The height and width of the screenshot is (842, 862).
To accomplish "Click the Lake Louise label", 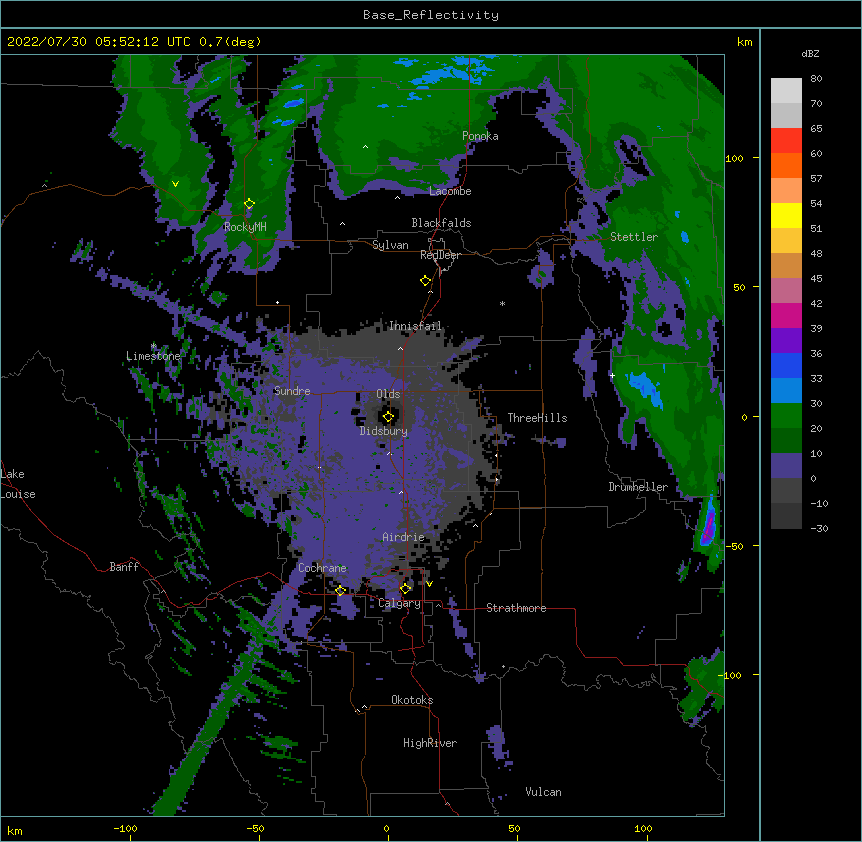I will point(18,484).
